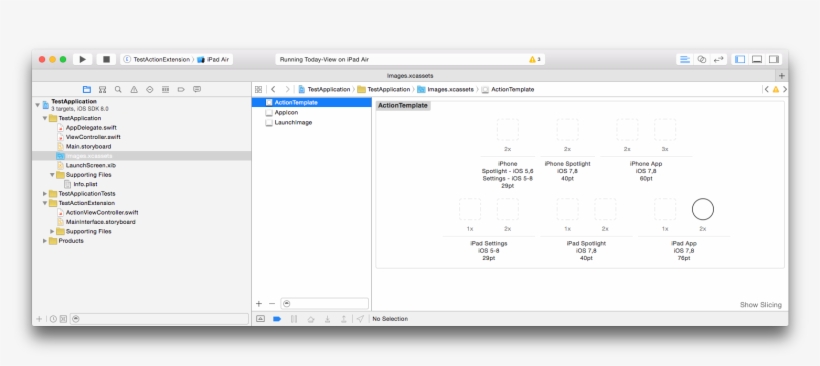Go back in editor history
The height and width of the screenshot is (366, 820).
click(273, 89)
